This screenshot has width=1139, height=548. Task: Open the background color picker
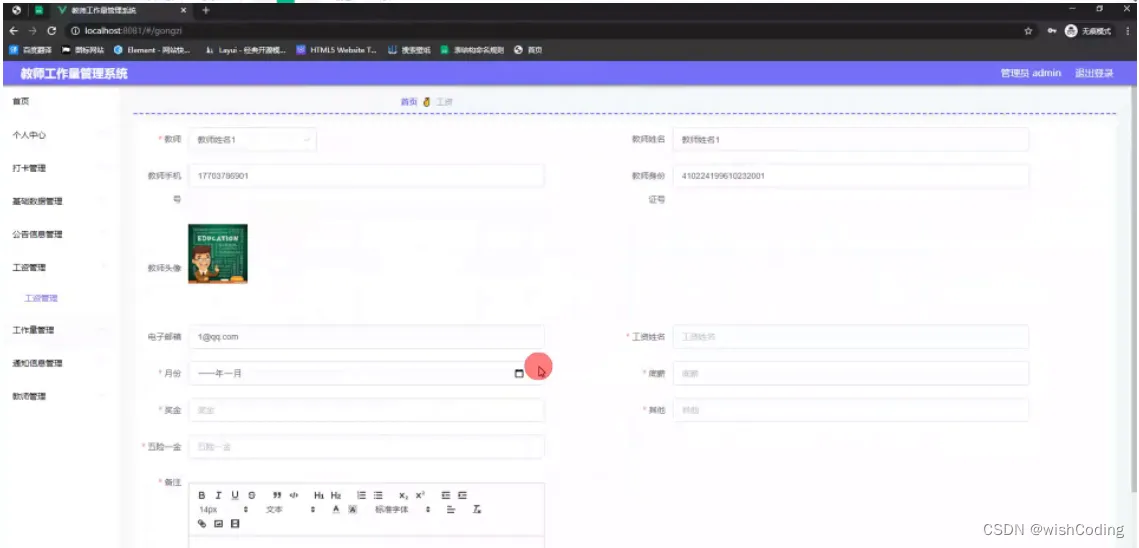352,509
